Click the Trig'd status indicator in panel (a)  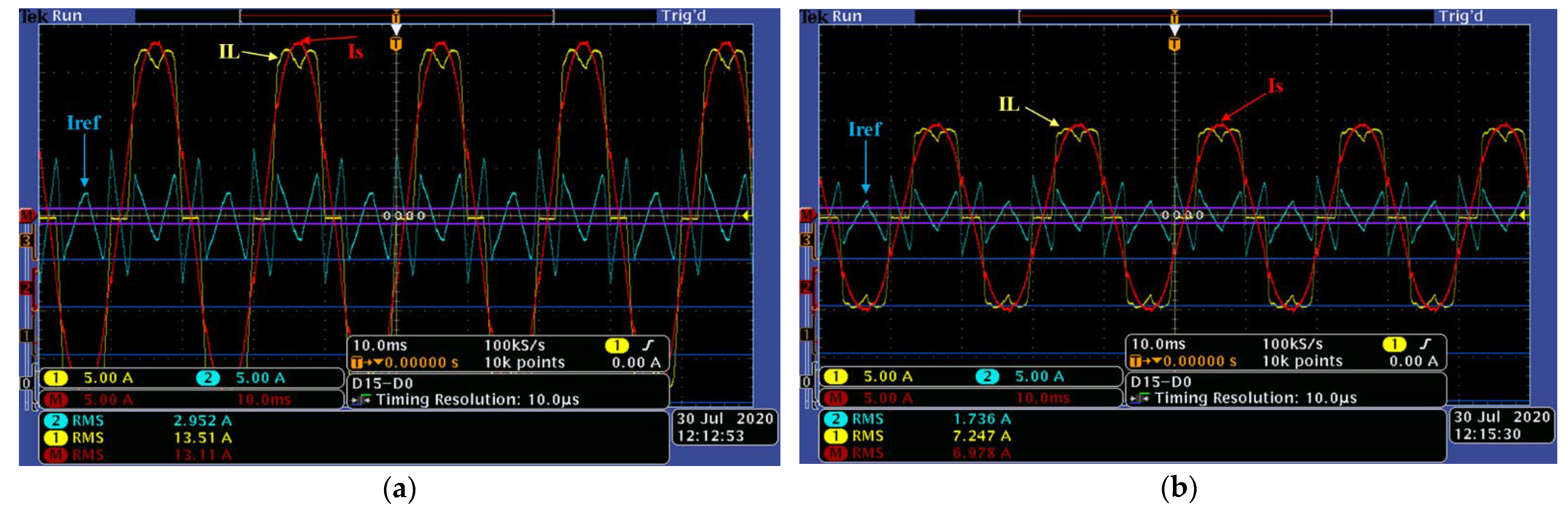tap(684, 16)
